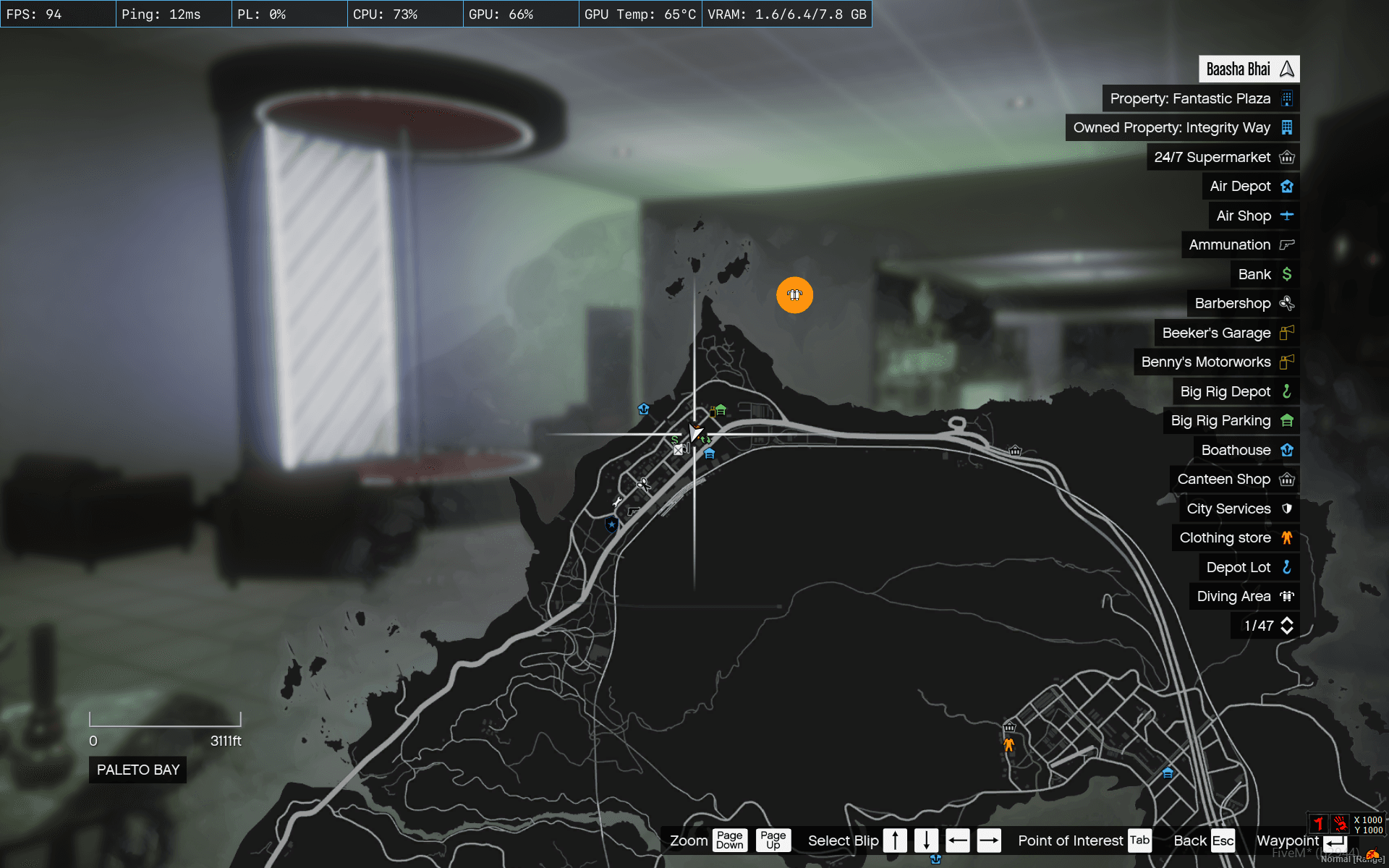Viewport: 1389px width, 868px height.
Task: Click the Select Blip up arrow key
Action: pos(895,841)
